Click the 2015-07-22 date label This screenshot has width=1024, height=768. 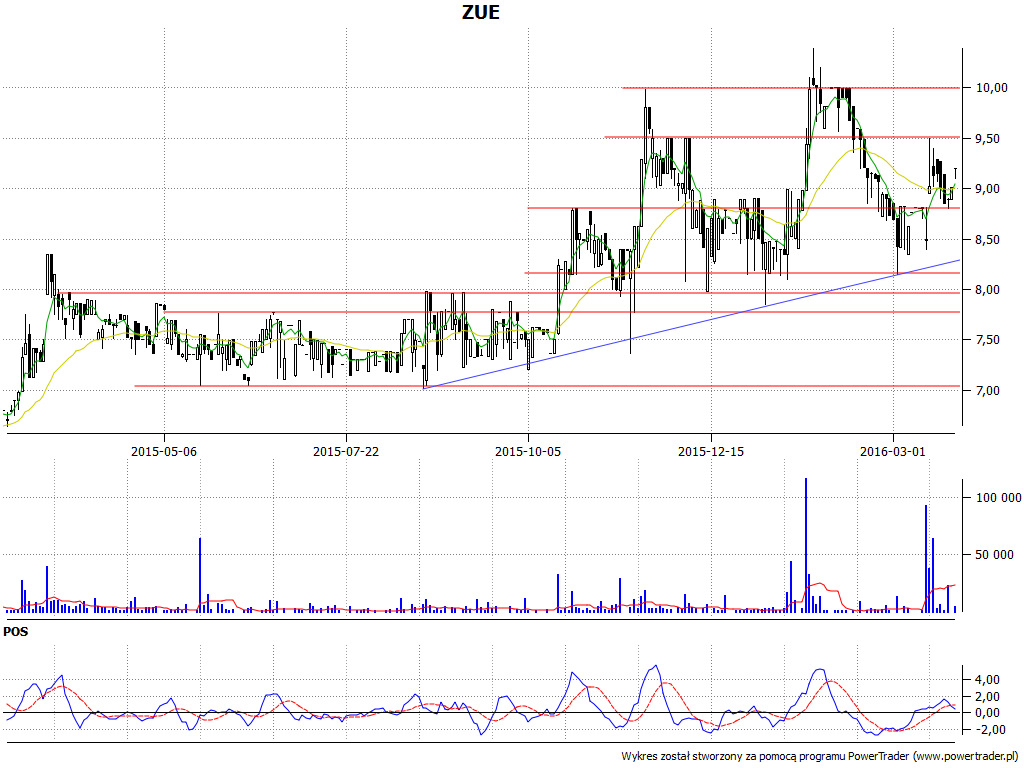click(x=346, y=451)
